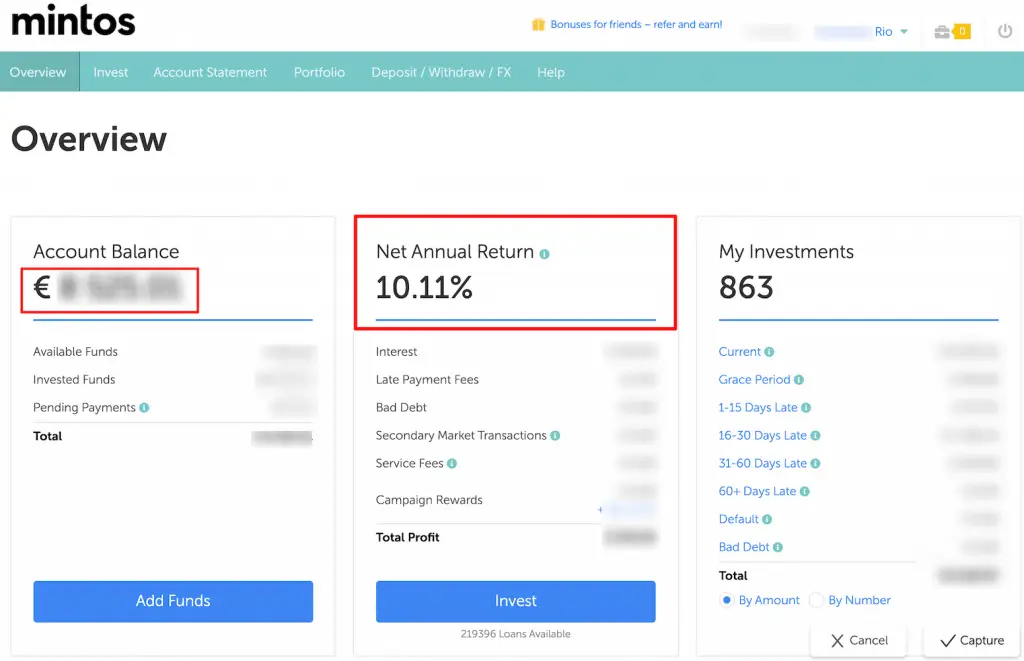This screenshot has width=1024, height=661.
Task: Open the Portfolio tab
Action: 318,71
